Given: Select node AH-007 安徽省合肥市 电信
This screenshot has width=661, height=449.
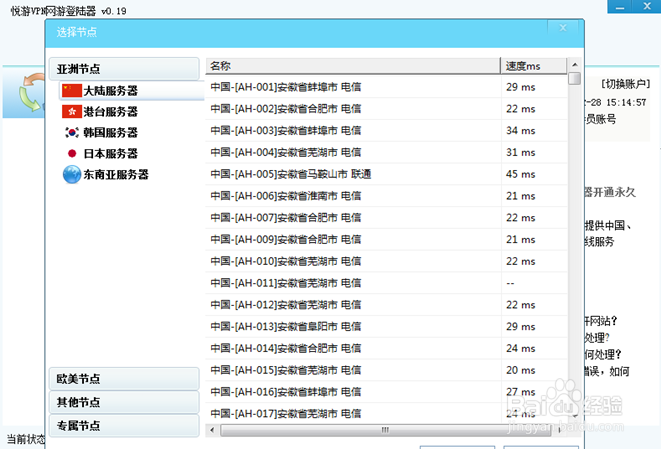Looking at the screenshot, I should point(386,218).
